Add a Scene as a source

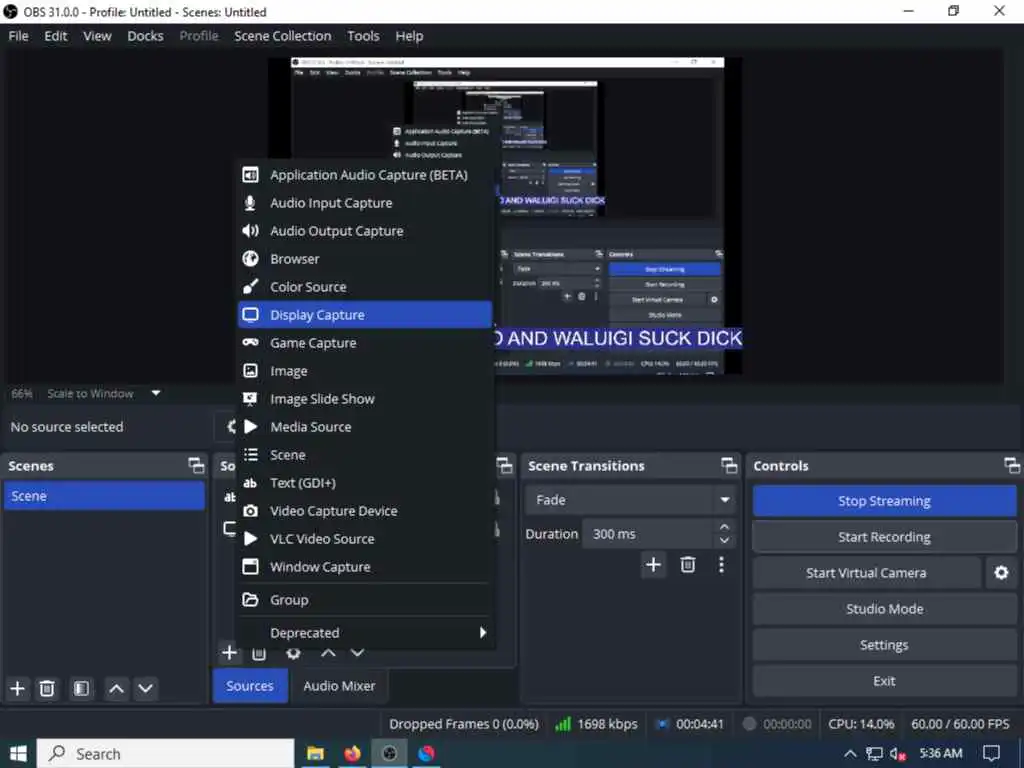point(364,455)
